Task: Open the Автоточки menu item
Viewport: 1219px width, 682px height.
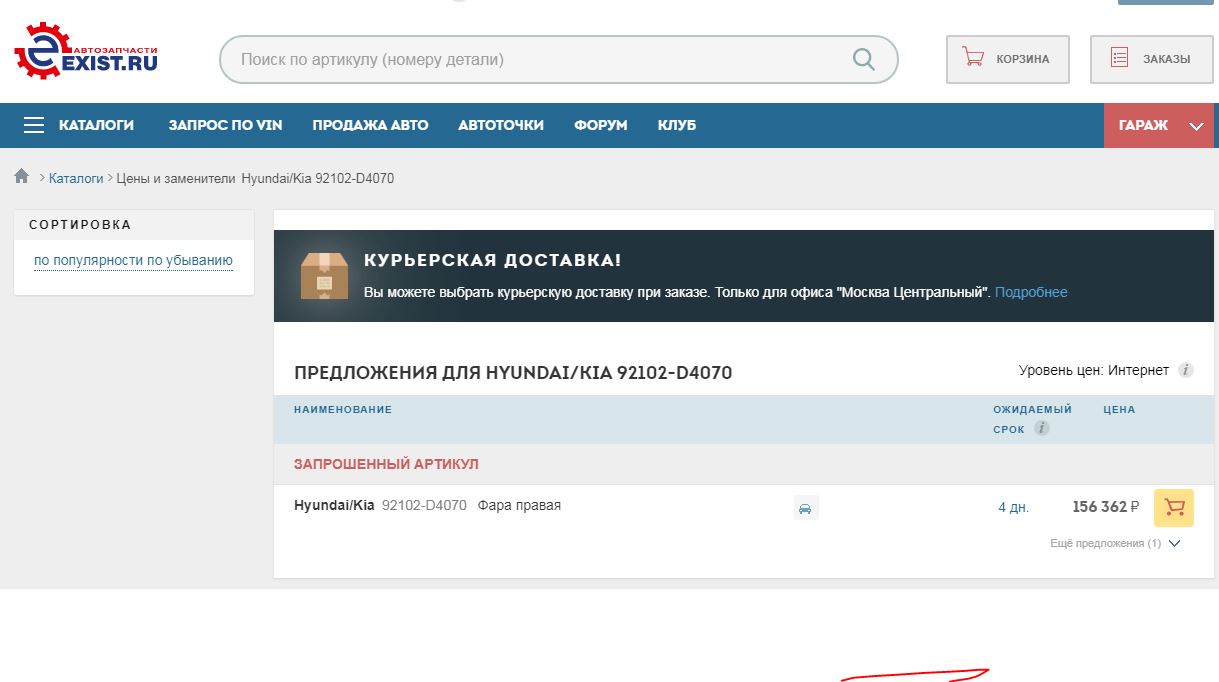Action: tap(501, 125)
